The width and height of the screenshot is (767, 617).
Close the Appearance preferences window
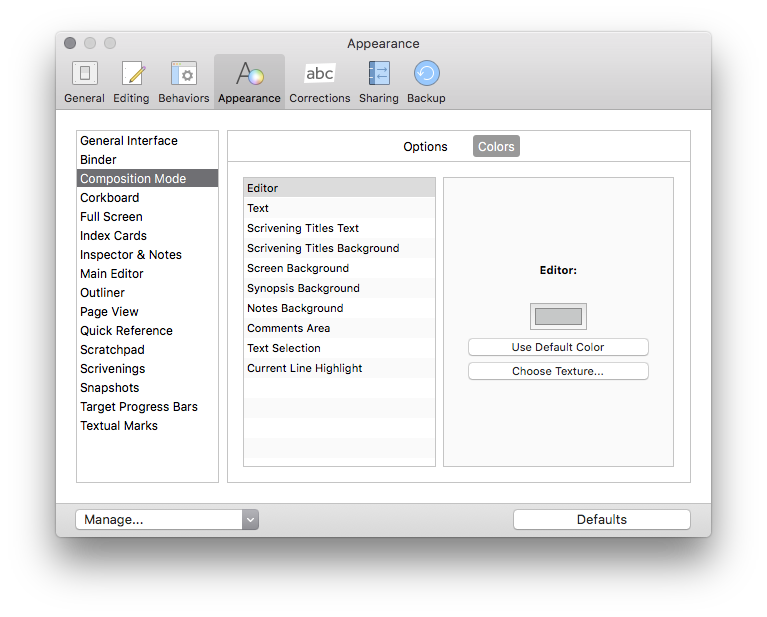(70, 43)
